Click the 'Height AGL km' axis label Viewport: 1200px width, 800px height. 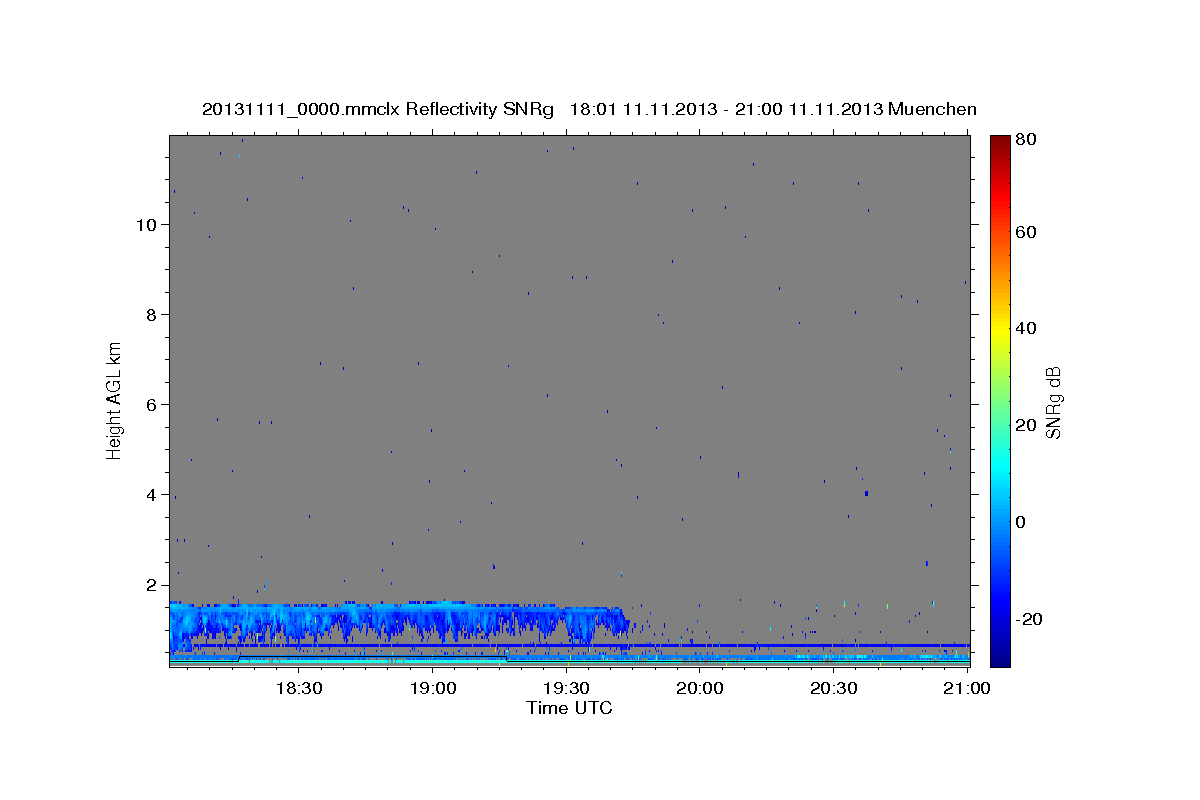click(x=115, y=400)
